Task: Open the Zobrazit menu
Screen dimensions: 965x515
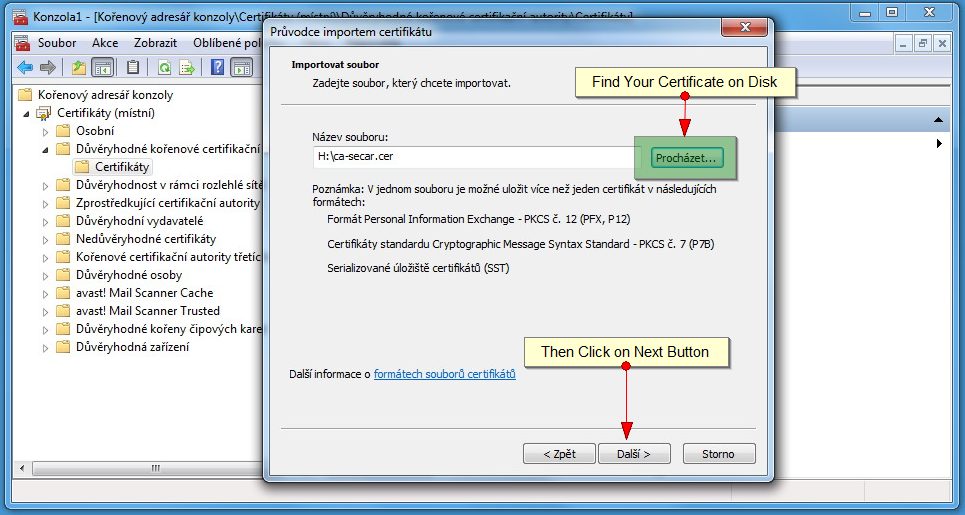Action: (x=155, y=43)
